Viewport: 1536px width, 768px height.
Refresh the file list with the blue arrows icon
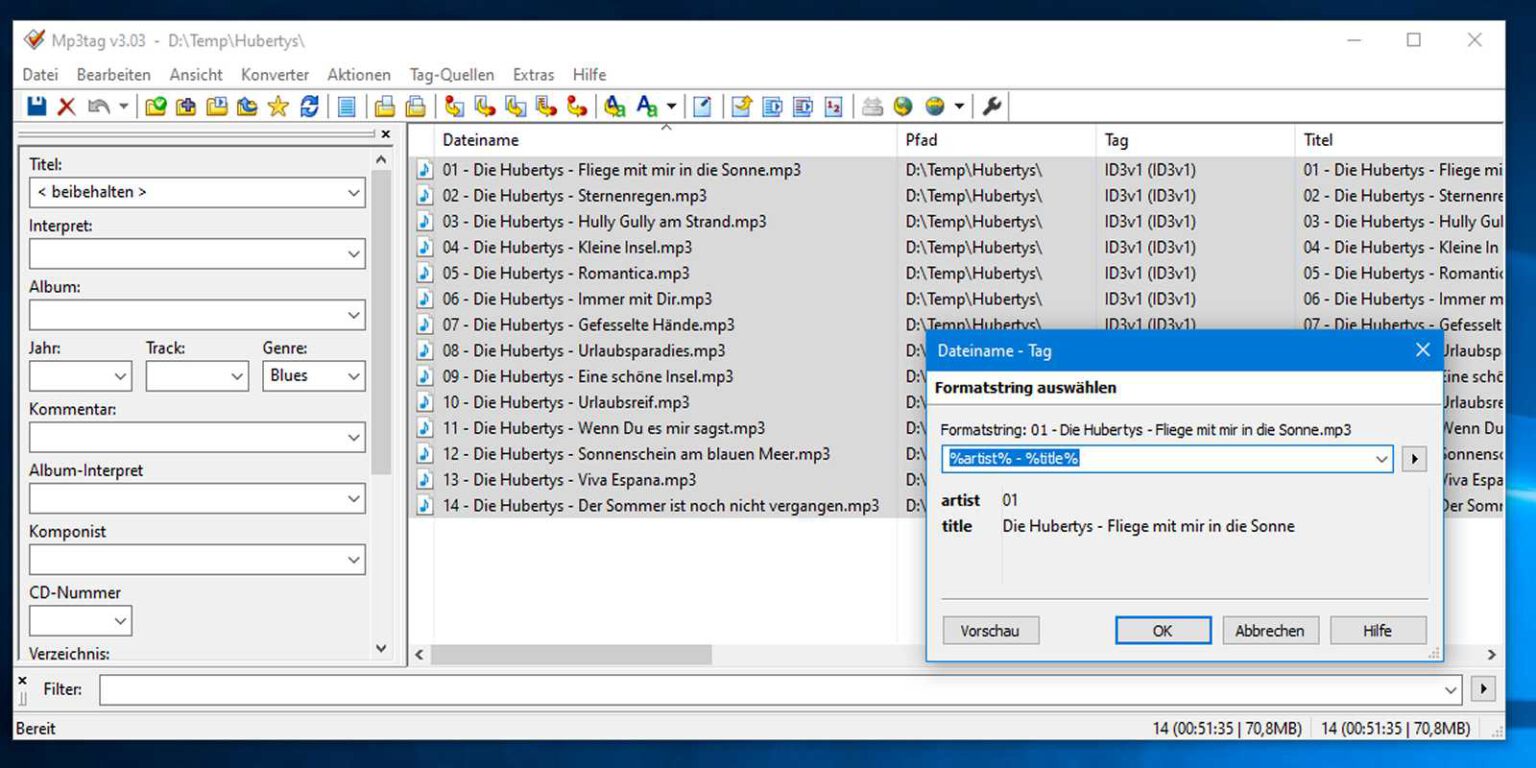(x=308, y=105)
